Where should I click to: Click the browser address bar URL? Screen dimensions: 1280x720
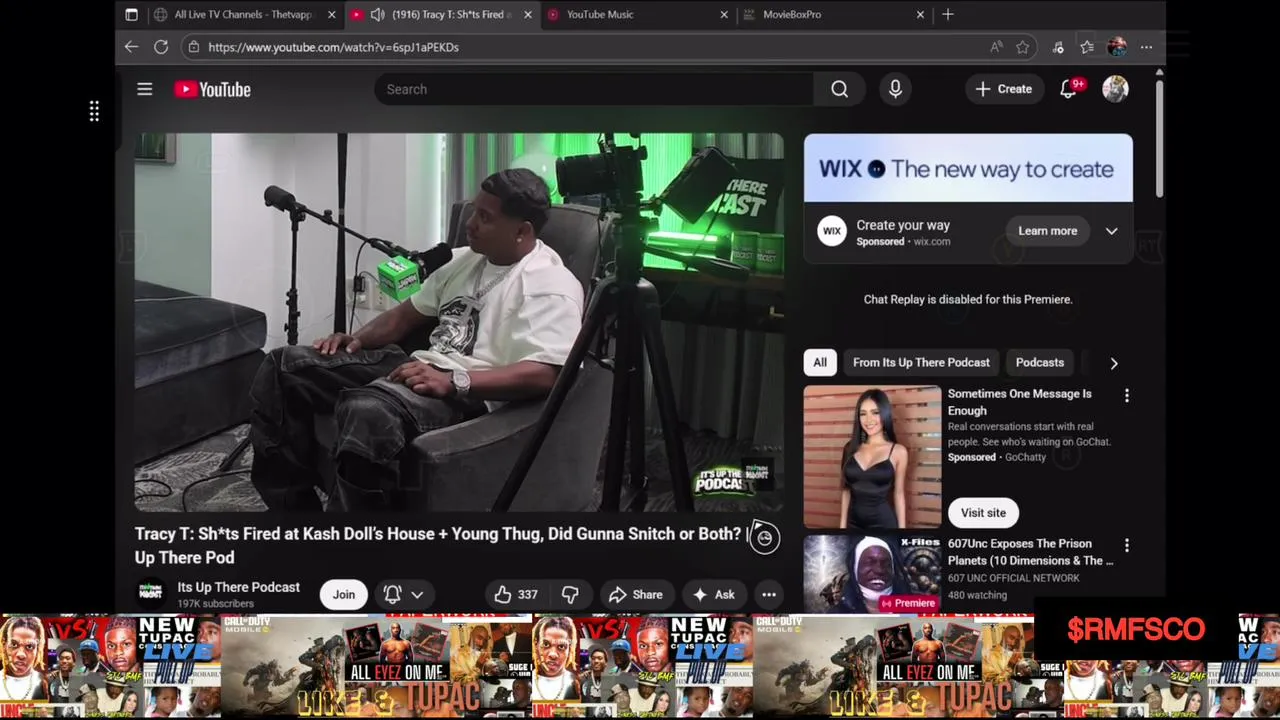point(333,47)
